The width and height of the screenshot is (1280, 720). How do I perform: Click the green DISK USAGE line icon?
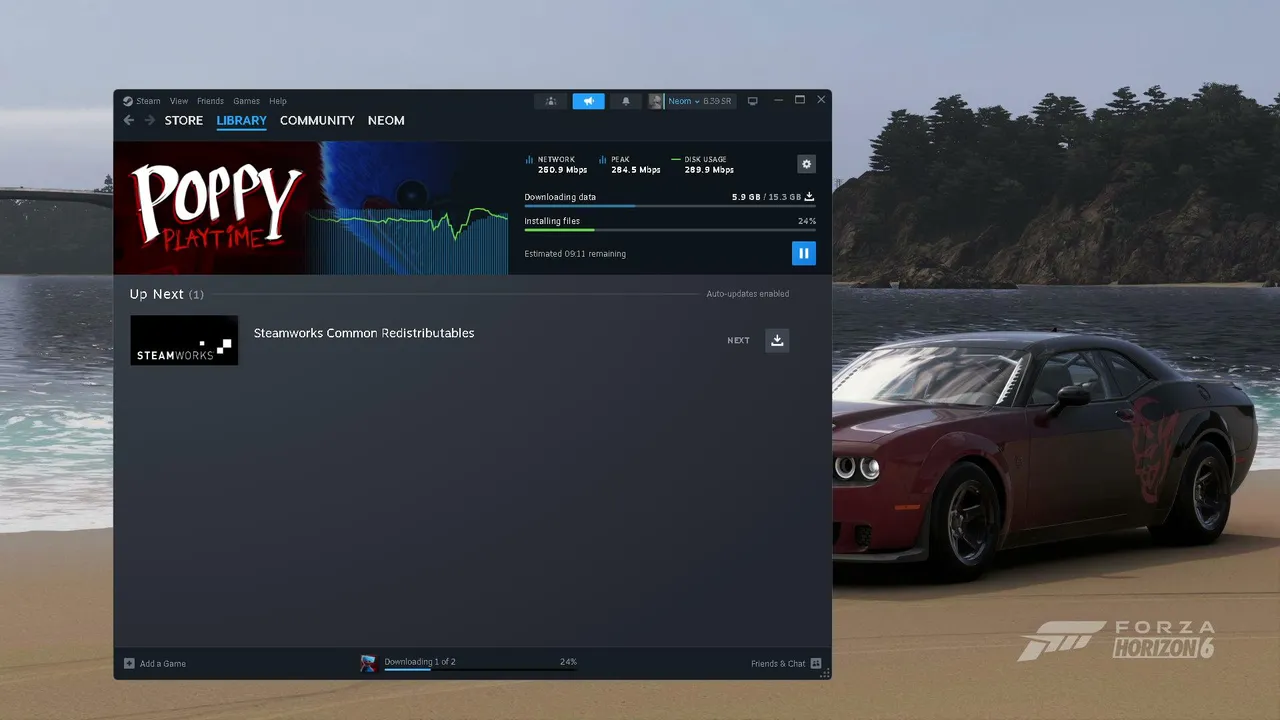676,160
